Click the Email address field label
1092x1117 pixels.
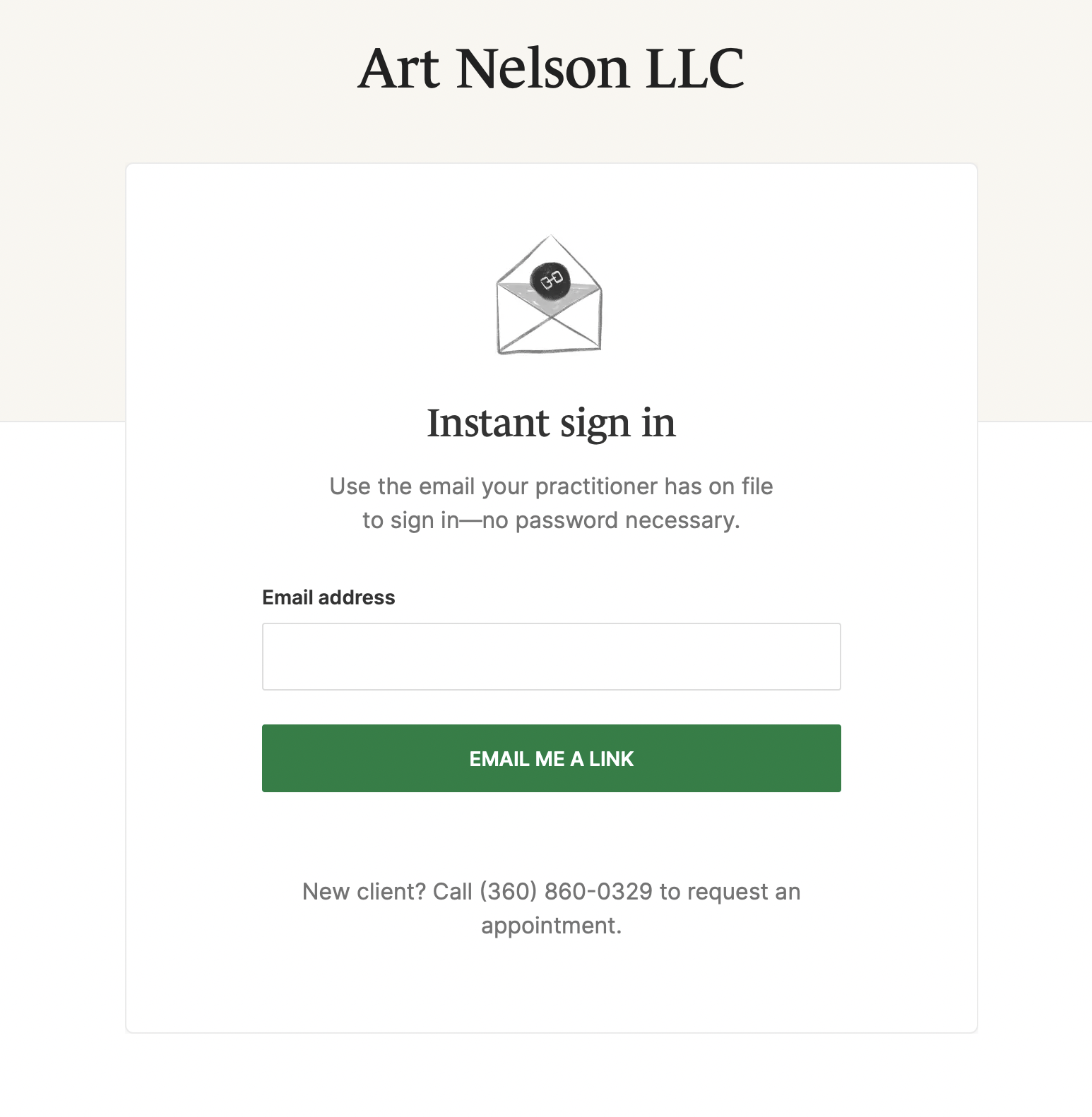[328, 597]
